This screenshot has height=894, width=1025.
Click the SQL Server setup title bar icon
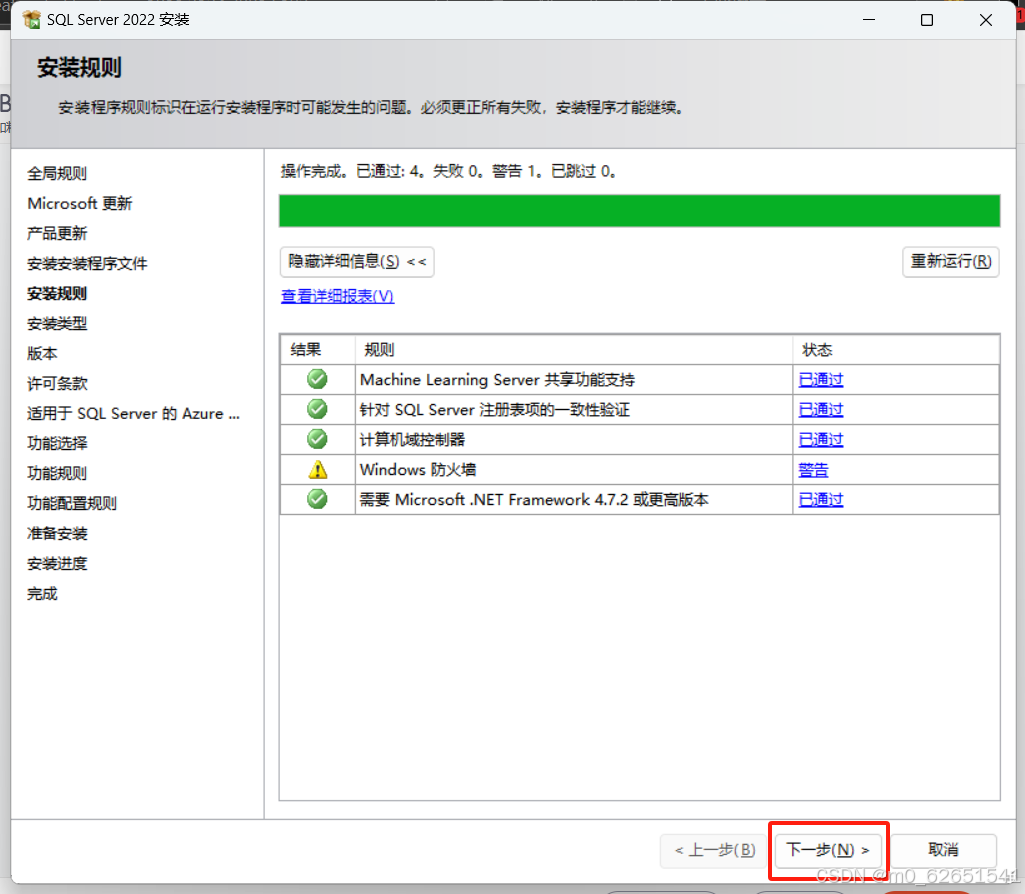(31, 20)
